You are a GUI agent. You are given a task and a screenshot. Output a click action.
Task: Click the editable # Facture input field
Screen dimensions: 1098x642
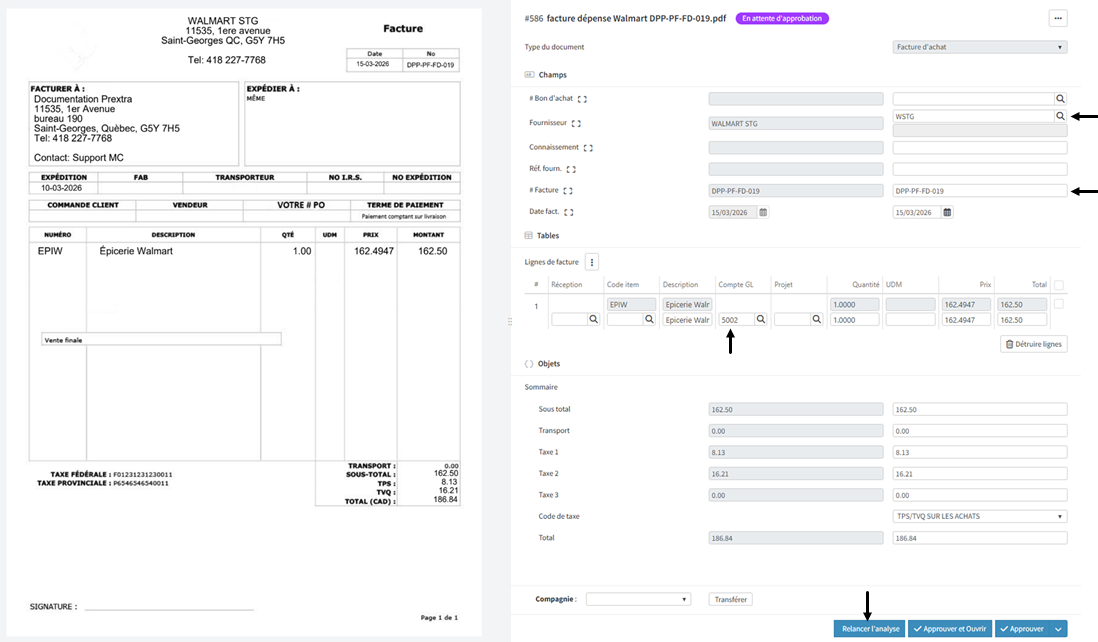[x=979, y=191]
